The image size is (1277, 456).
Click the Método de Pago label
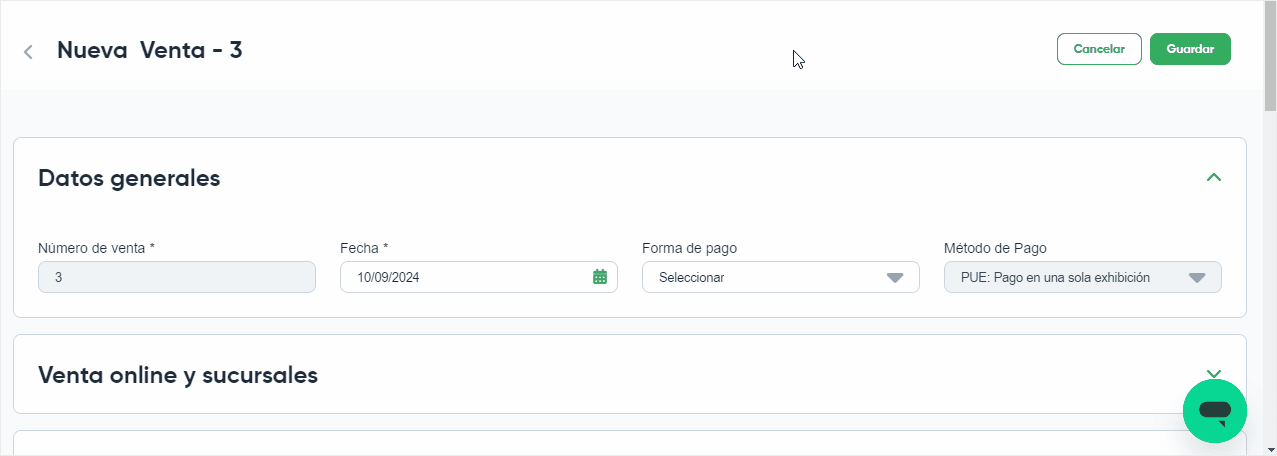995,248
